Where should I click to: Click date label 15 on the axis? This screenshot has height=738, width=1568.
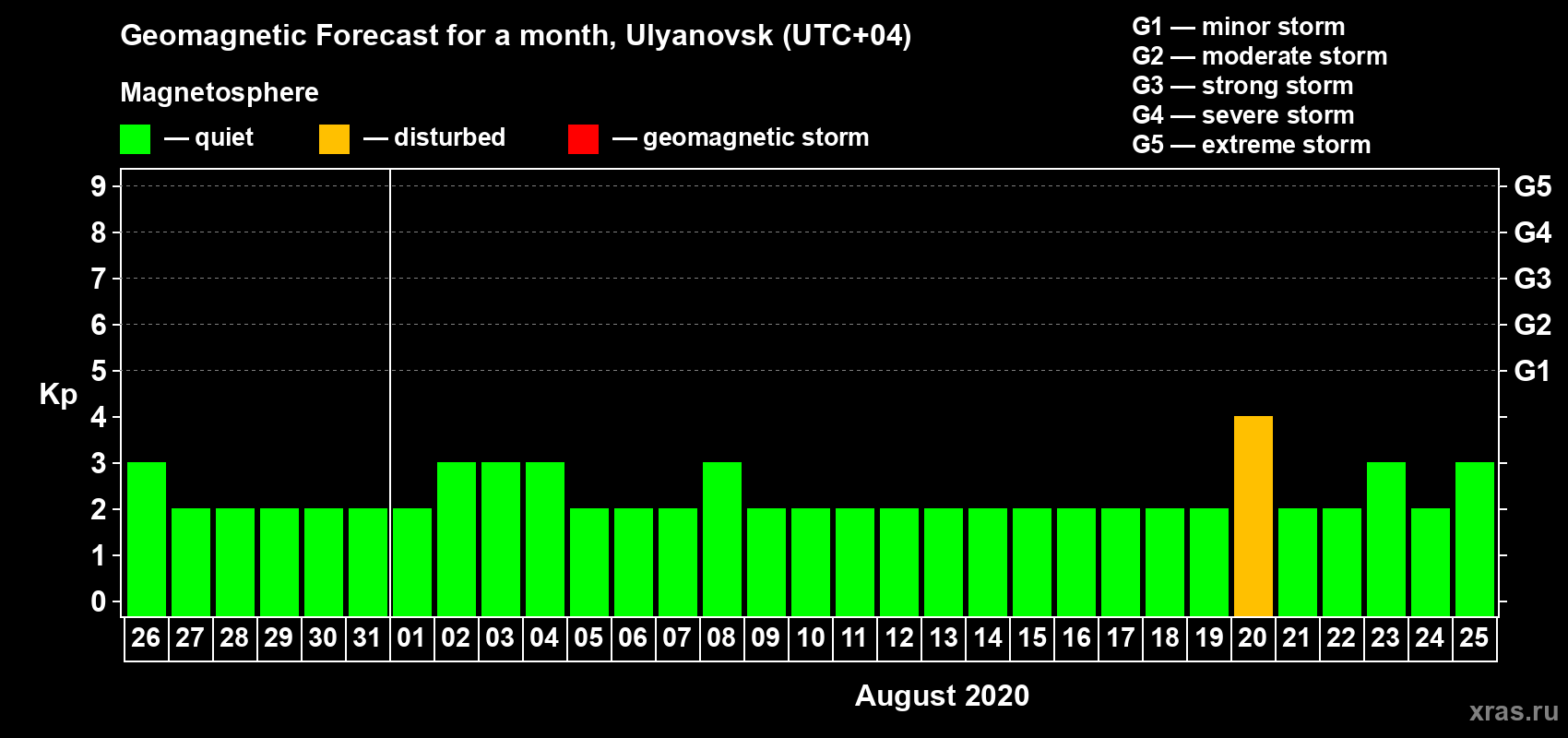point(1032,638)
